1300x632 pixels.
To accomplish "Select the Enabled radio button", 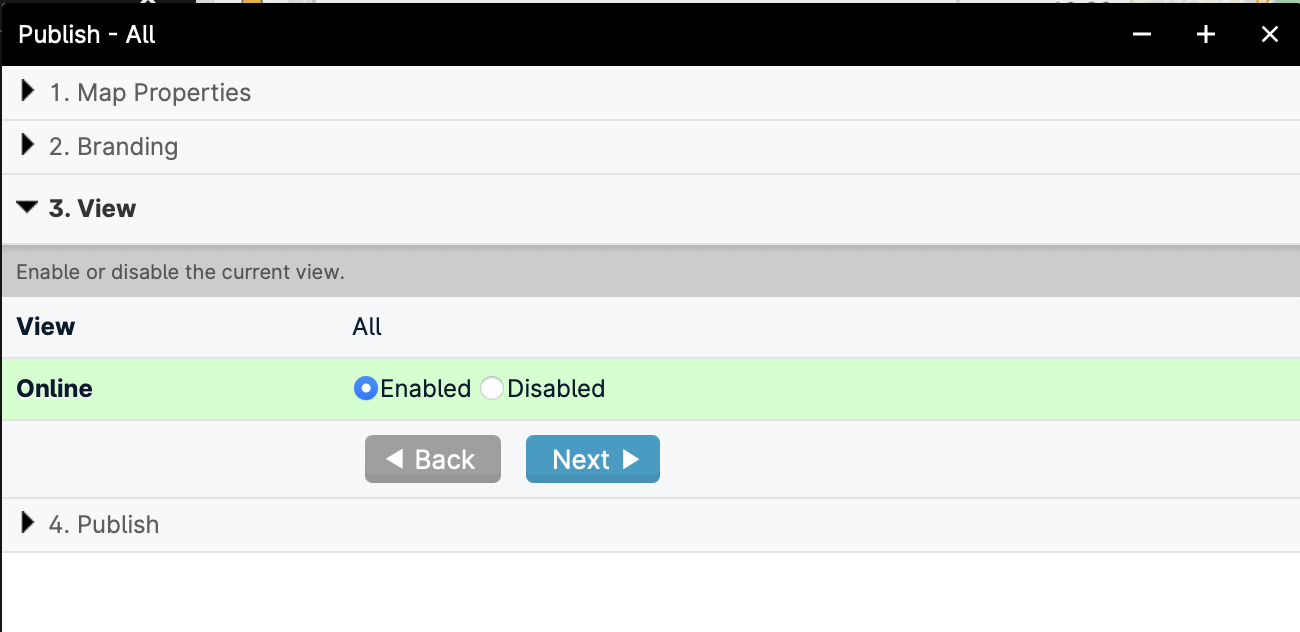I will pos(365,388).
